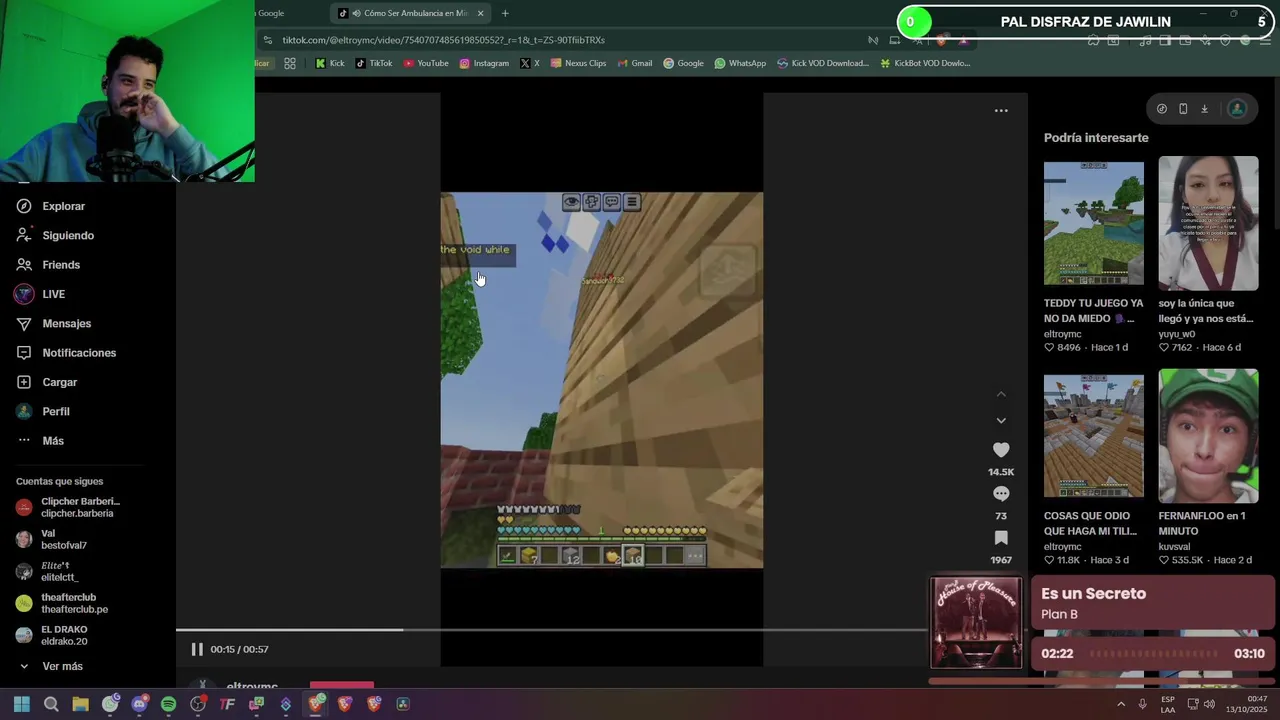Open the Kick VOD Download bookmark
This screenshot has height=720, width=1280.
823,63
